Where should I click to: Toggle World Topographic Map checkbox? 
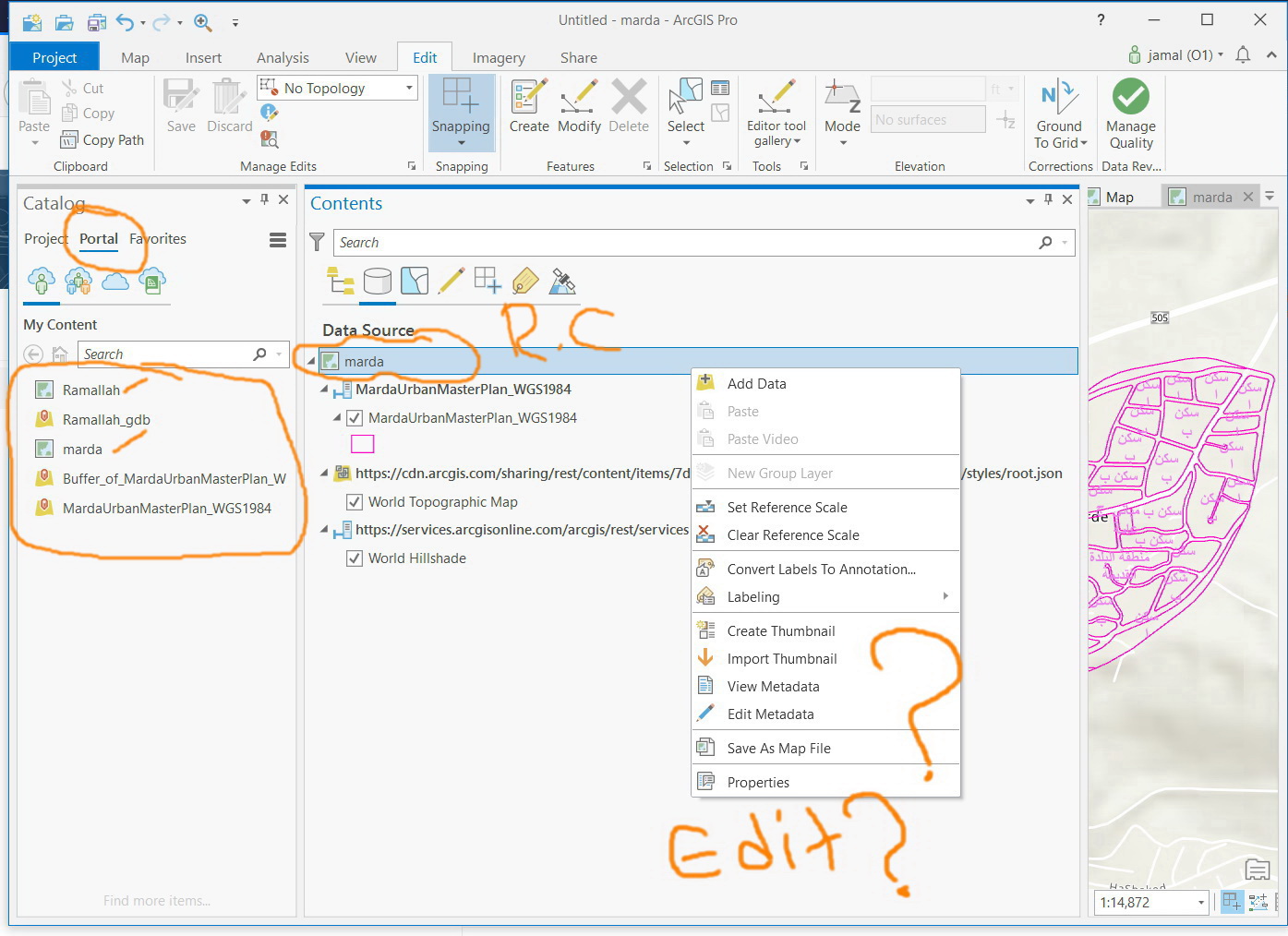354,502
